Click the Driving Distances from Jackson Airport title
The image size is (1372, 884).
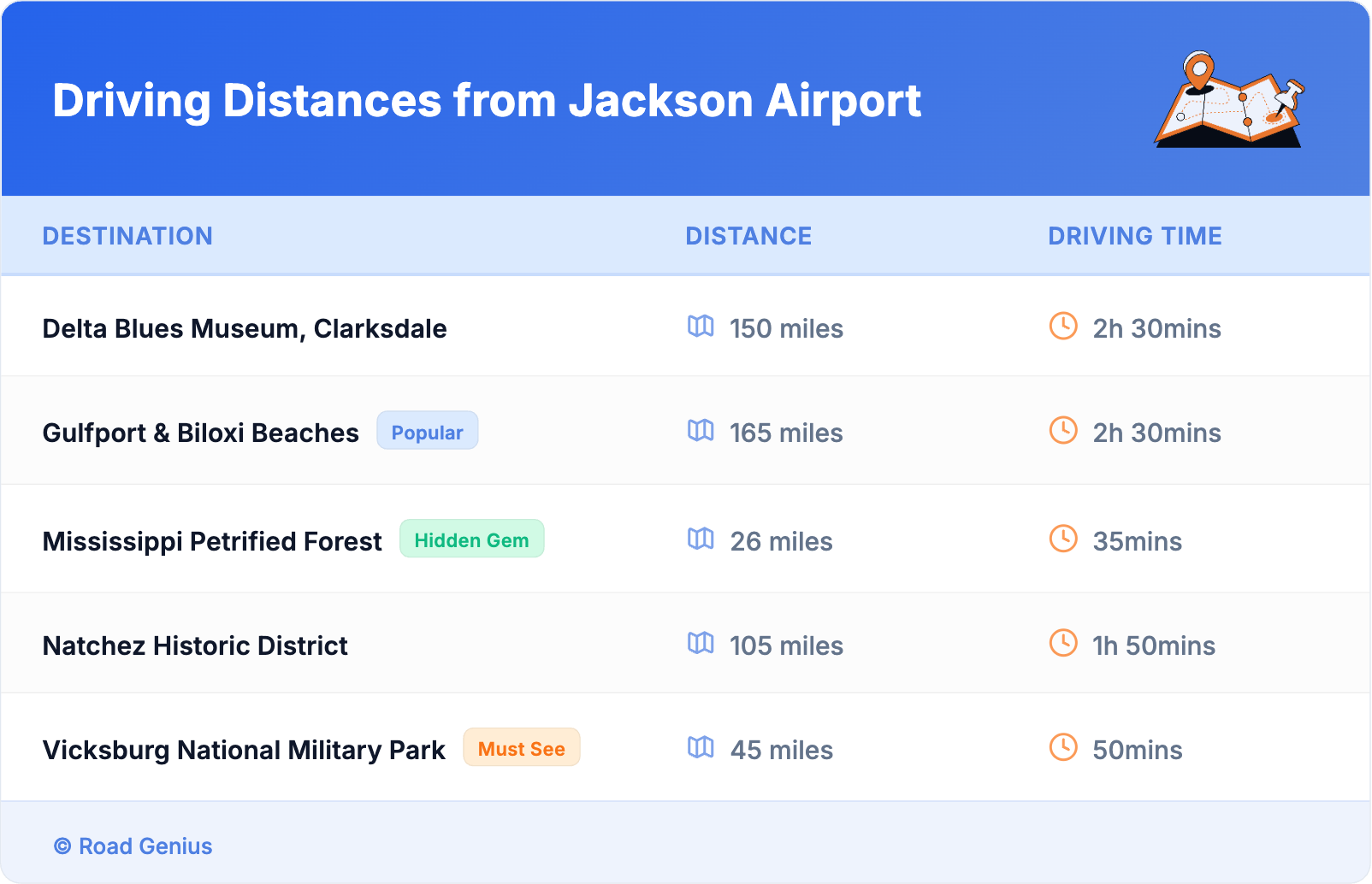(x=486, y=101)
